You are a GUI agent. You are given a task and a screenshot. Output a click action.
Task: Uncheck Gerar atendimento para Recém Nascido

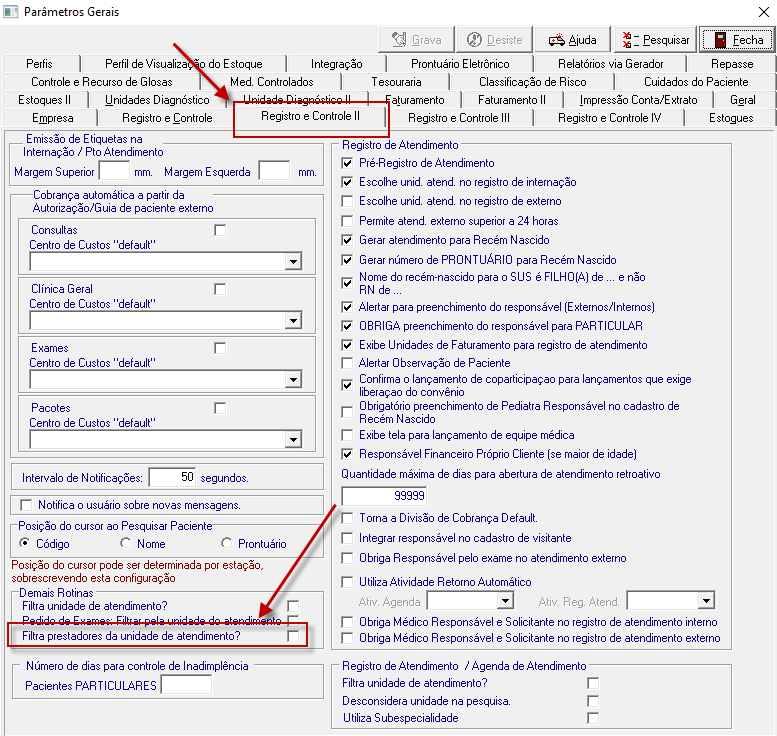pyautogui.click(x=347, y=240)
